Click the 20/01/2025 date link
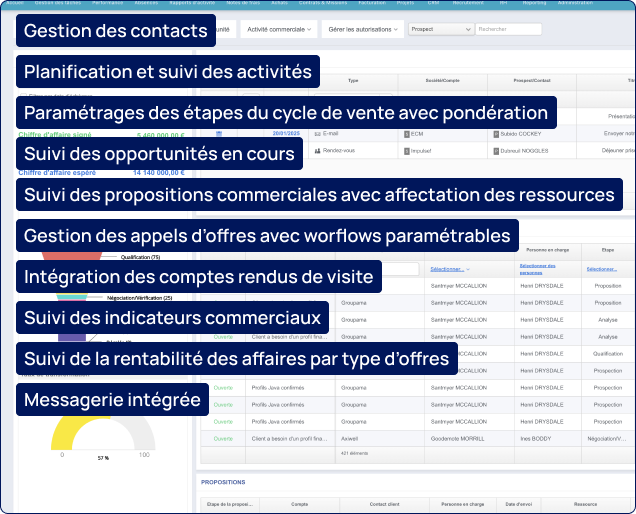The height and width of the screenshot is (514, 636). [x=287, y=133]
